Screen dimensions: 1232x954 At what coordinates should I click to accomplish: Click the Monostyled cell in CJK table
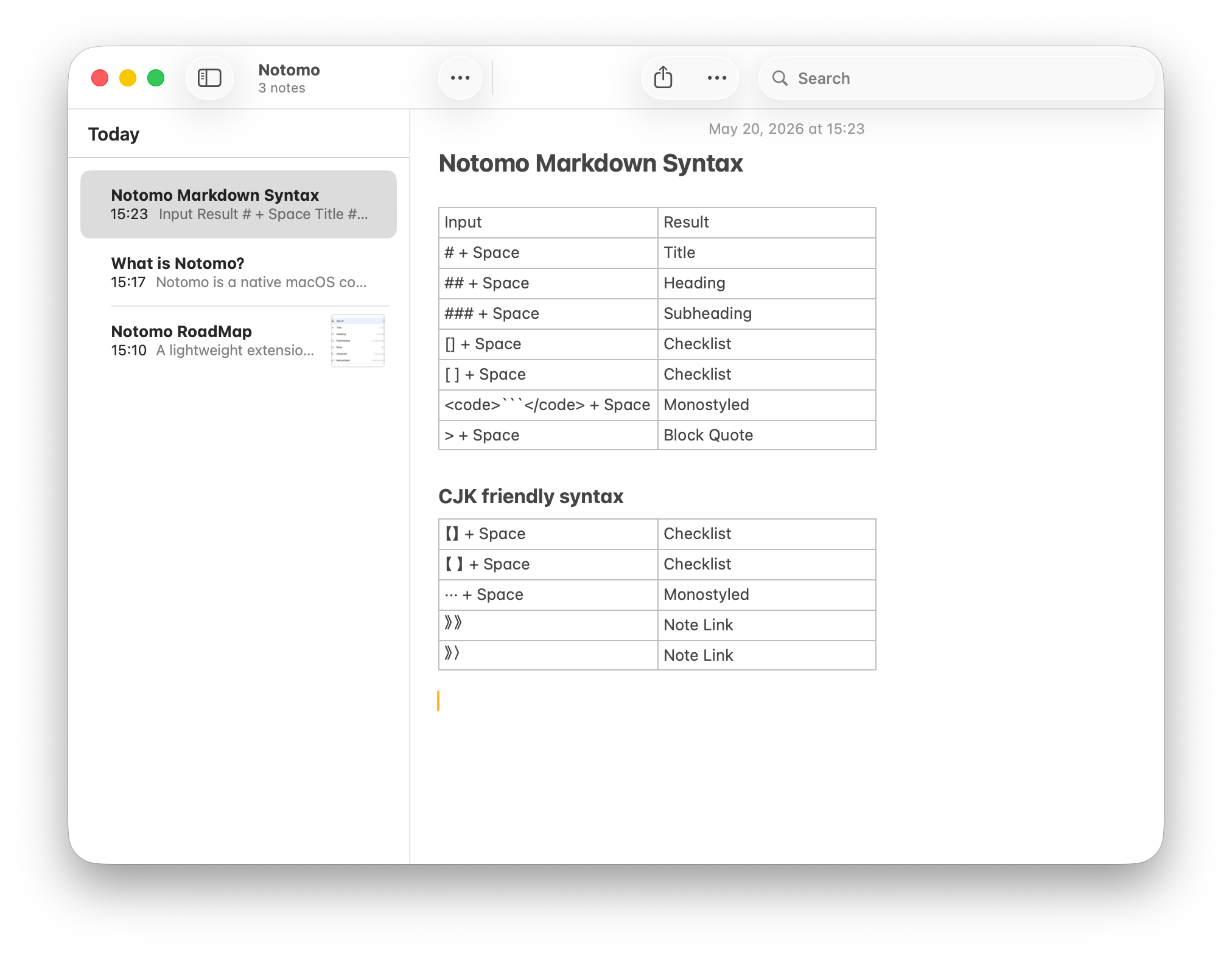pos(767,595)
